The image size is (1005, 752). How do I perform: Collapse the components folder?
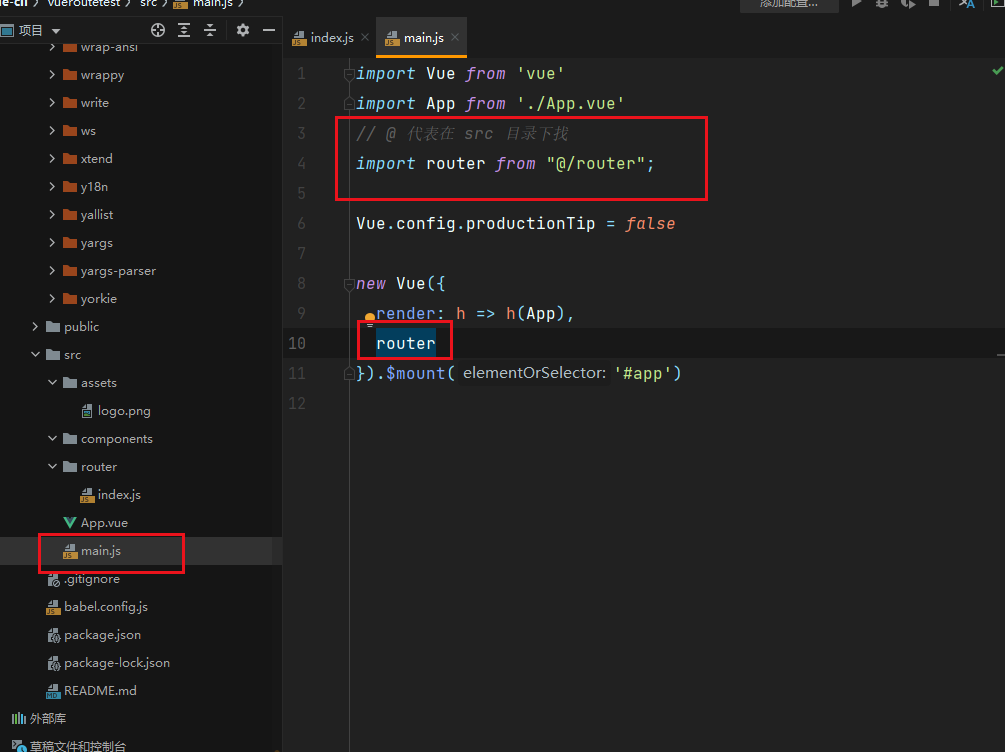[53, 439]
